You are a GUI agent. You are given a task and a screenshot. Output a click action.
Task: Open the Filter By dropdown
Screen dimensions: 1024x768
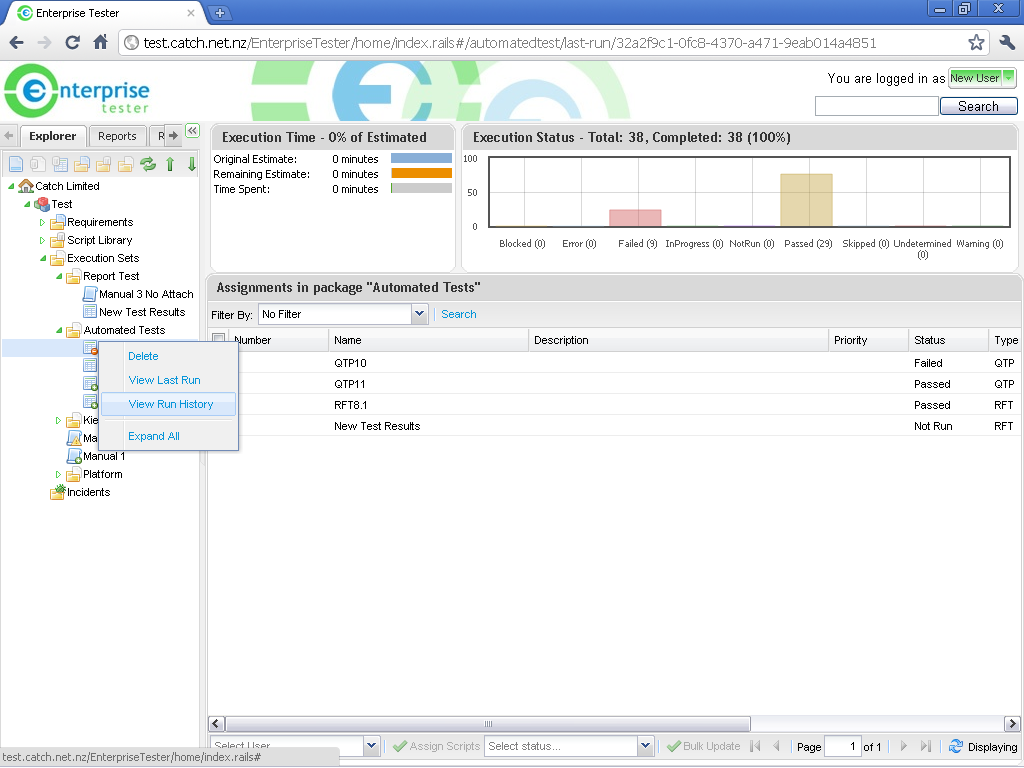419,314
